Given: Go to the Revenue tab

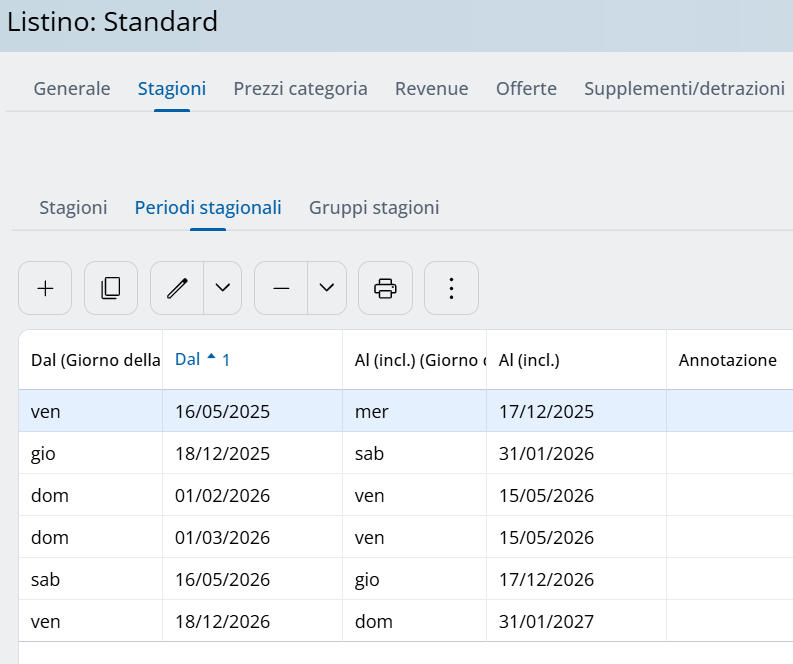Looking at the screenshot, I should (x=431, y=88).
